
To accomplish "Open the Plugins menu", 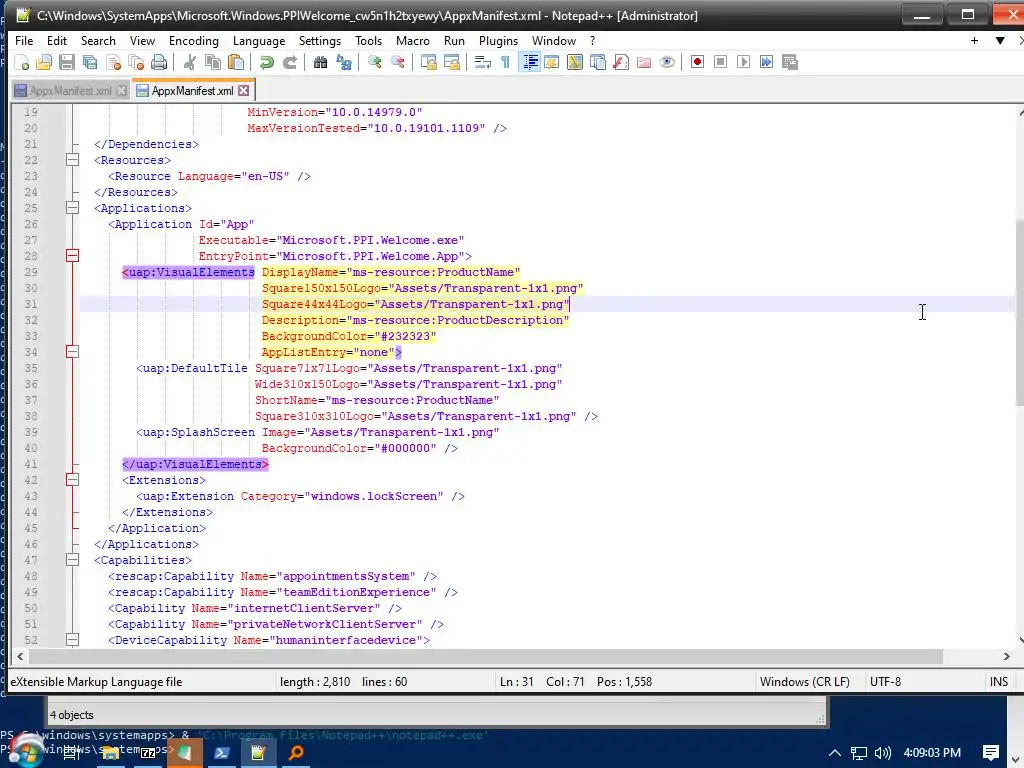I will point(498,40).
